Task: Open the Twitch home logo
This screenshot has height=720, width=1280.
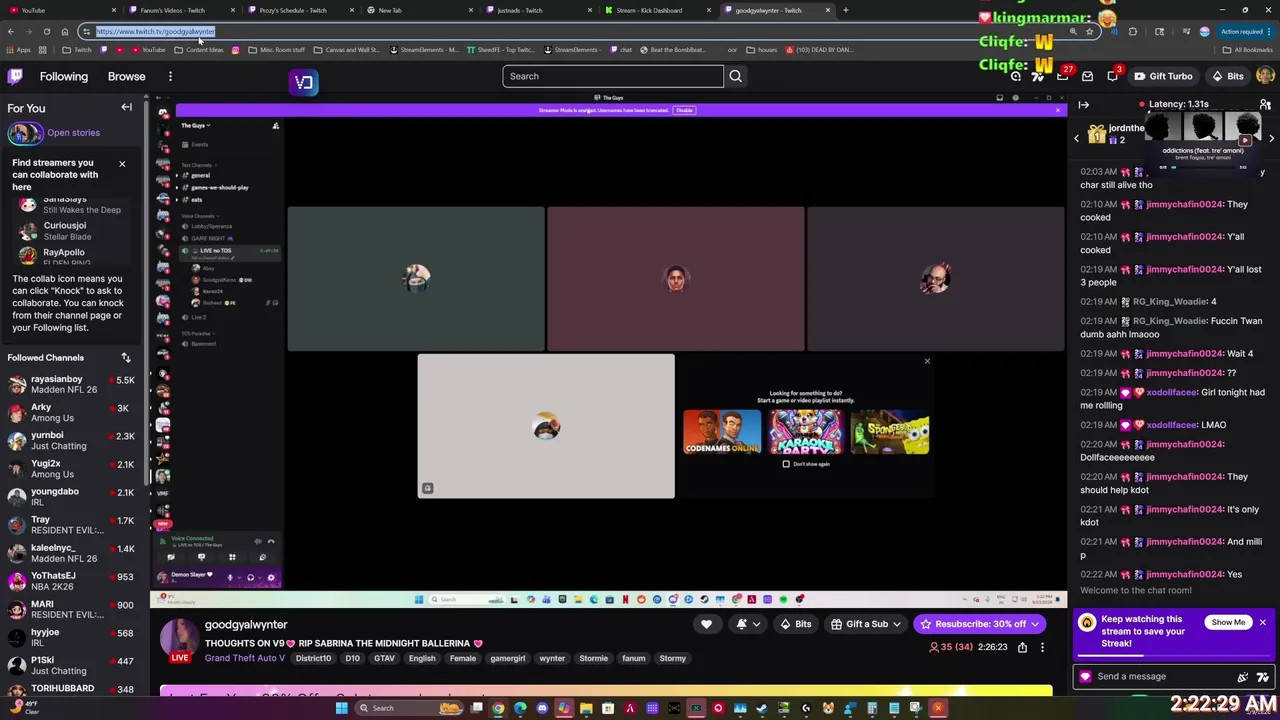Action: 15,76
